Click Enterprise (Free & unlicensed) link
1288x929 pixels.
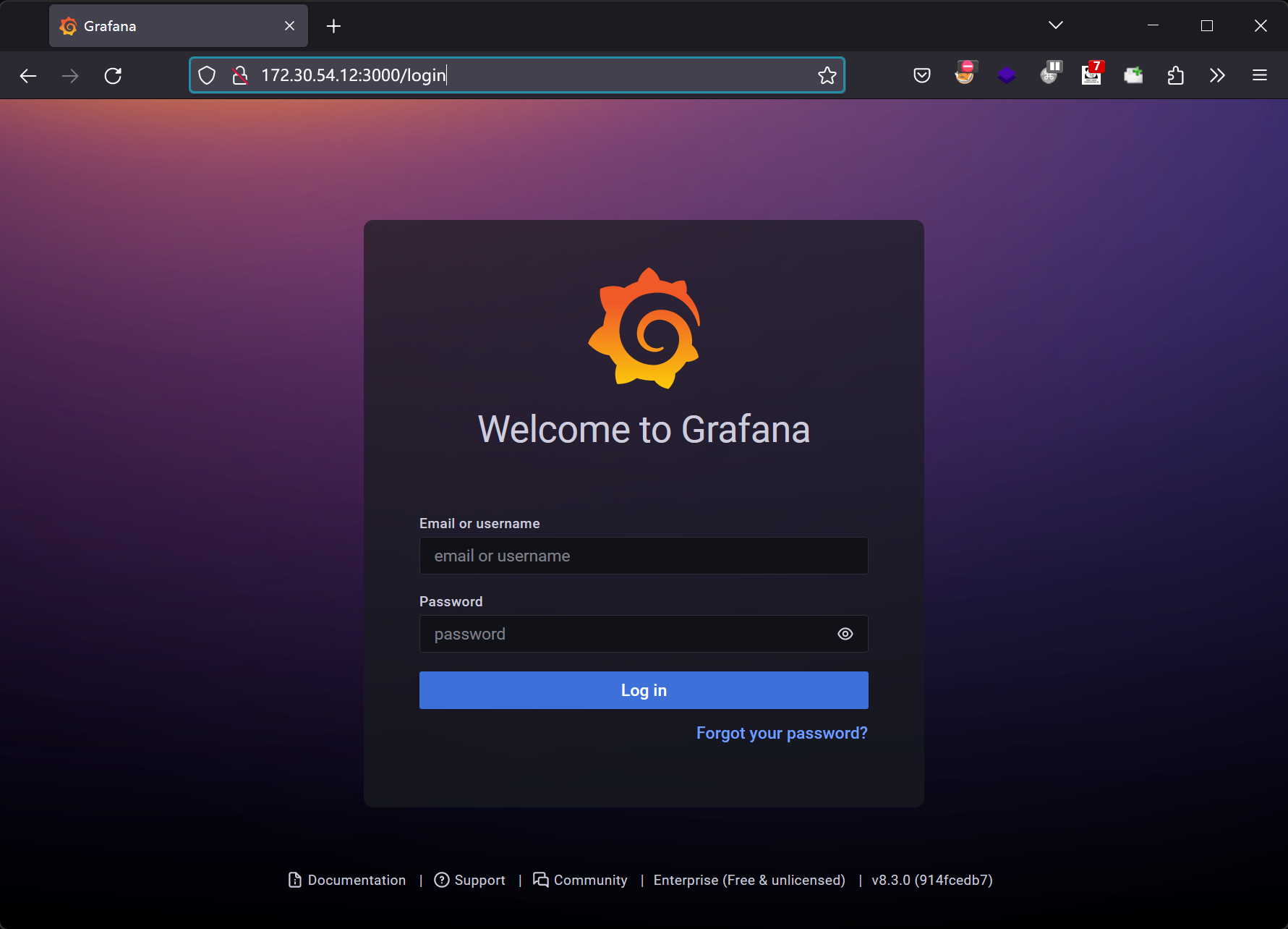(x=749, y=880)
